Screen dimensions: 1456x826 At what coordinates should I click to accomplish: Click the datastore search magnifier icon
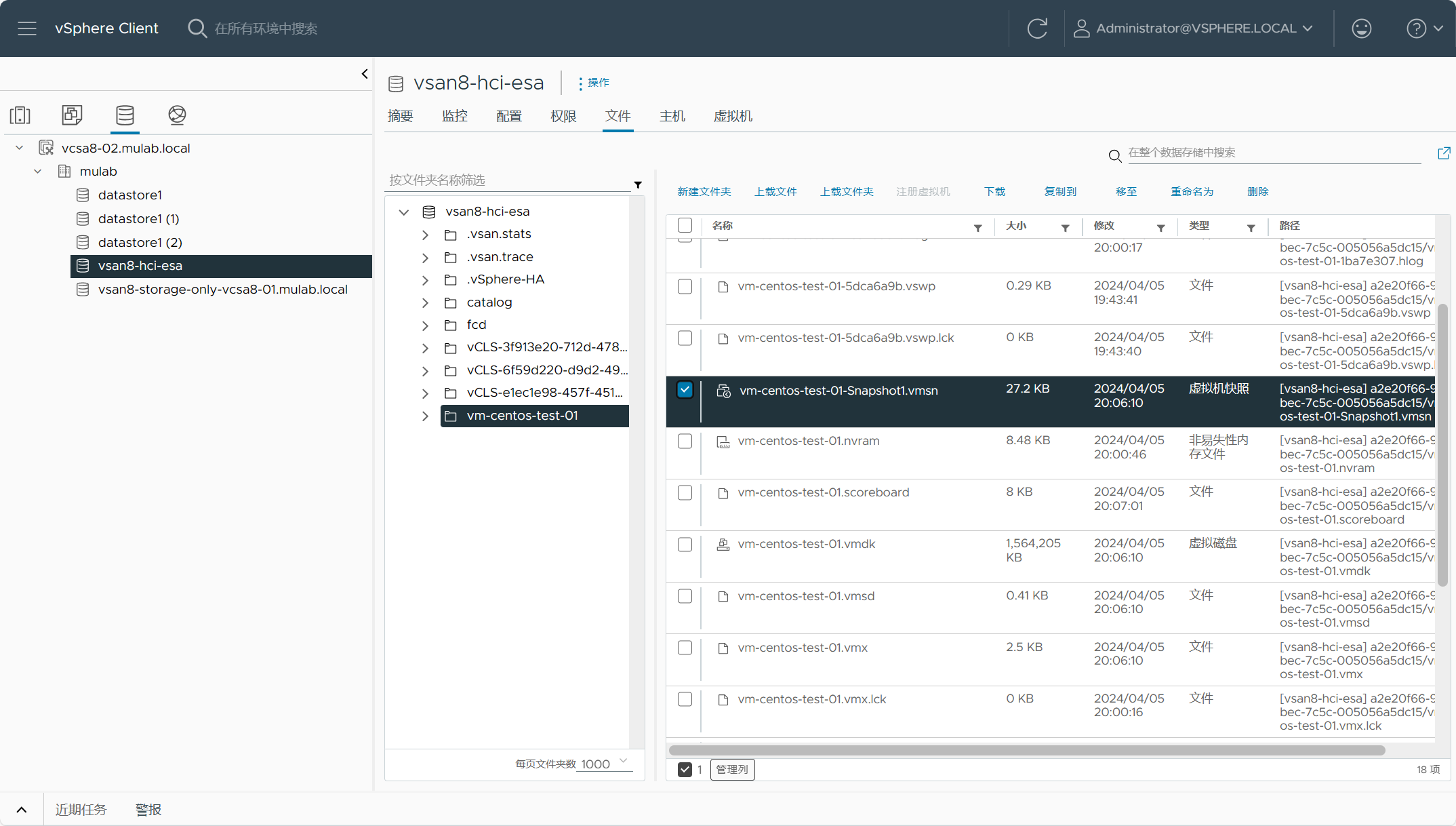coord(1114,156)
